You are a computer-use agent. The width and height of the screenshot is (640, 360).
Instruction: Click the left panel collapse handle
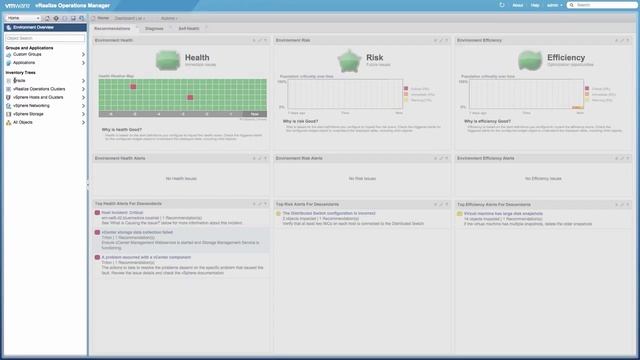[x=88, y=185]
